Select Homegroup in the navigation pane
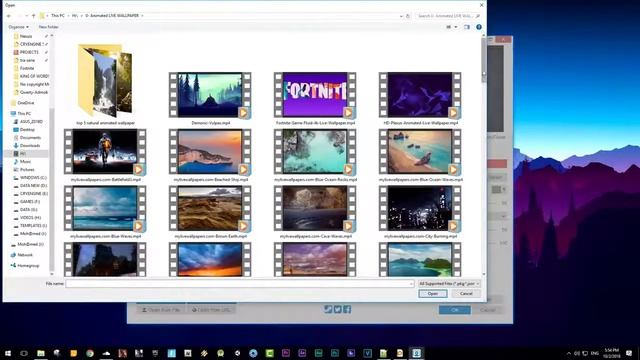The width and height of the screenshot is (640, 360). point(28,266)
